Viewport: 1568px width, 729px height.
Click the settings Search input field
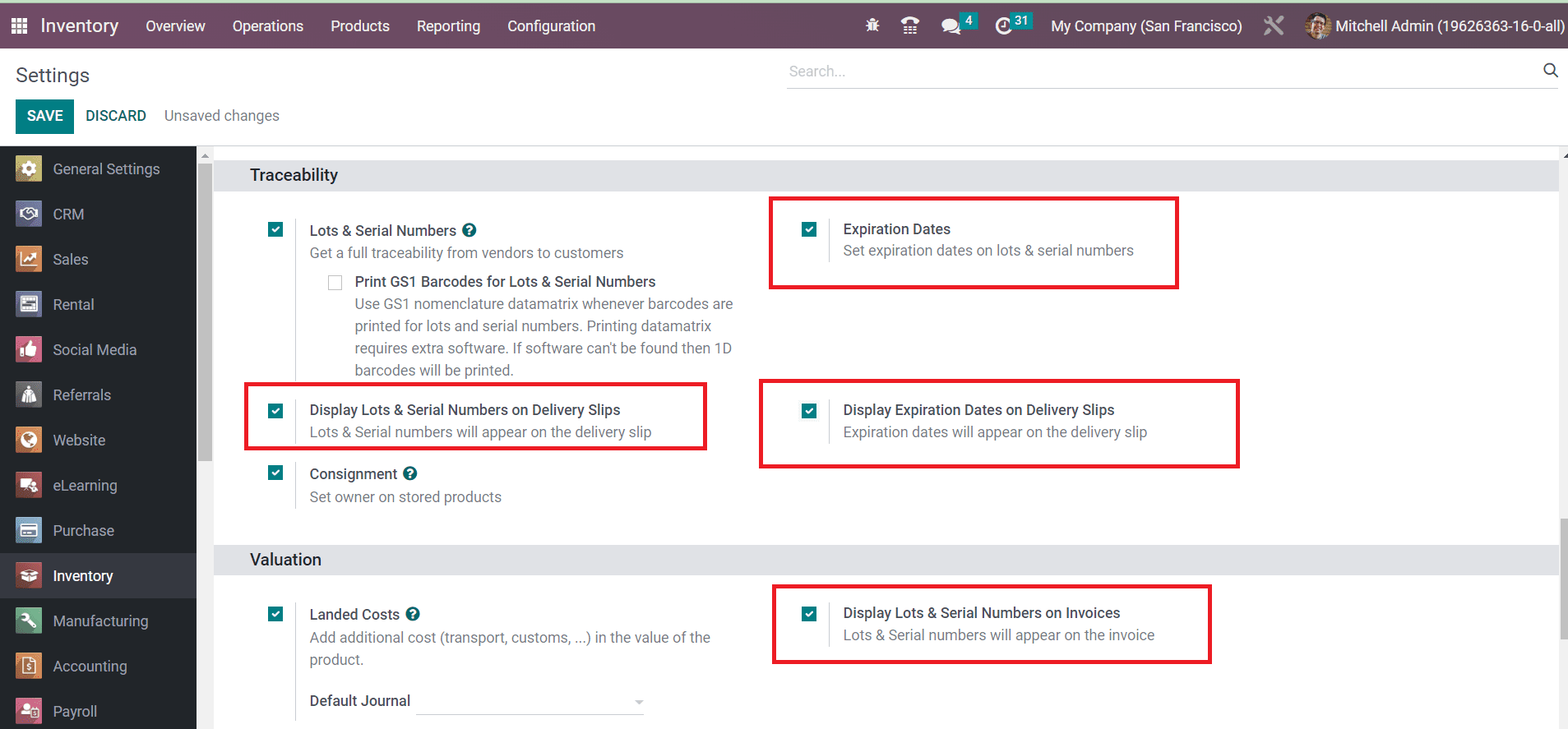pyautogui.click(x=1159, y=72)
